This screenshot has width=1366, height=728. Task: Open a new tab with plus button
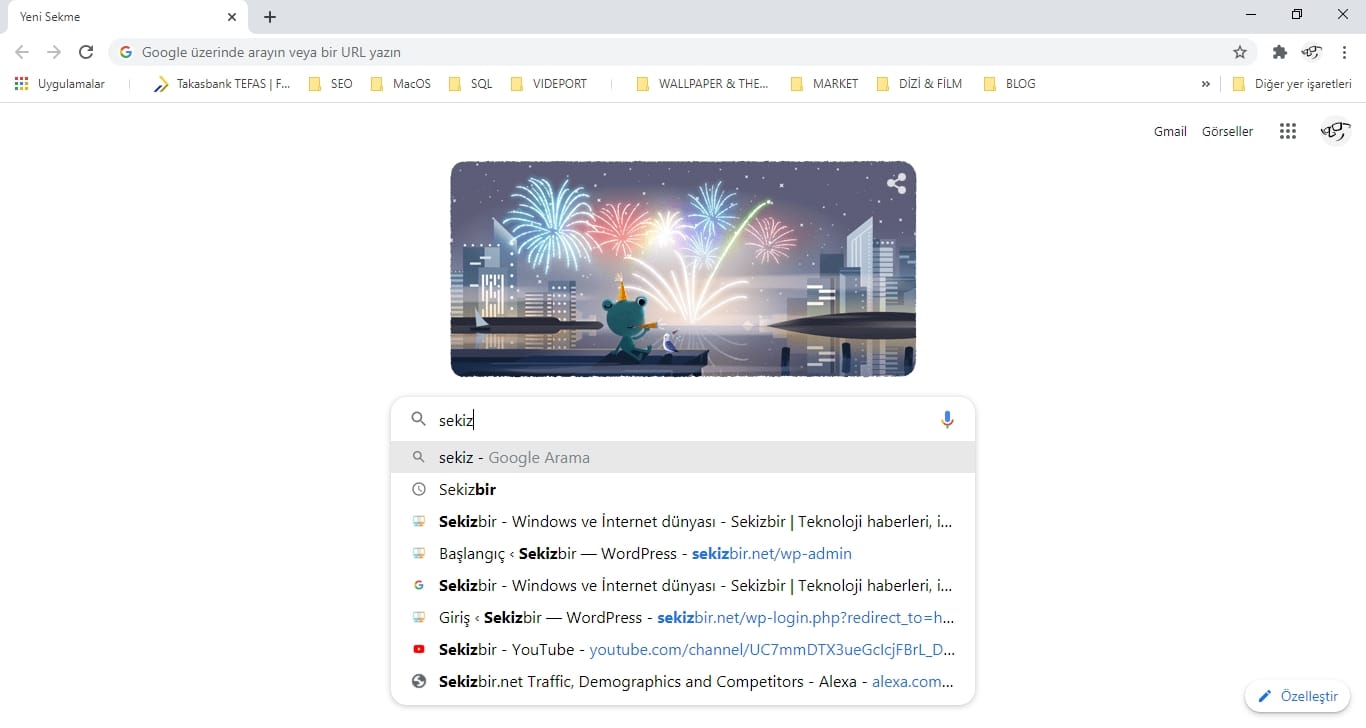[270, 17]
